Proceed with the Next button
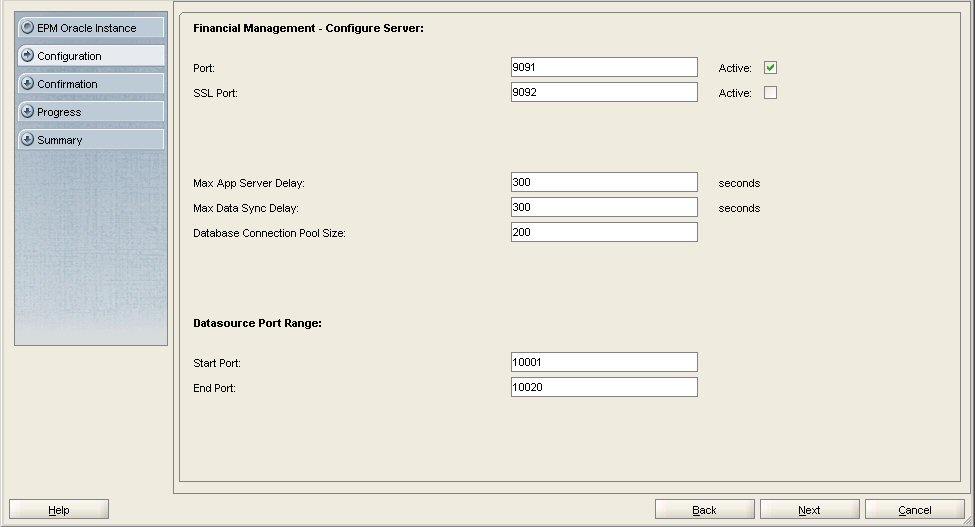 click(810, 510)
